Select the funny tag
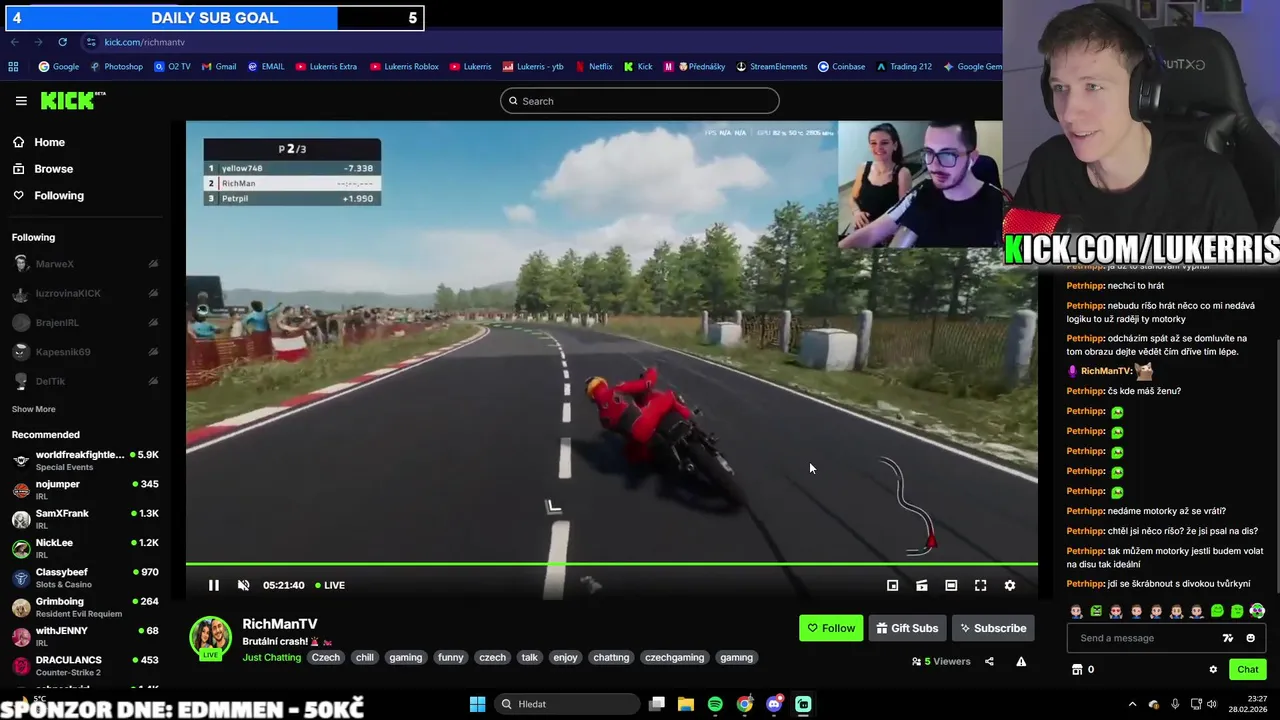Screen dimensions: 1280x720 (x=450, y=657)
